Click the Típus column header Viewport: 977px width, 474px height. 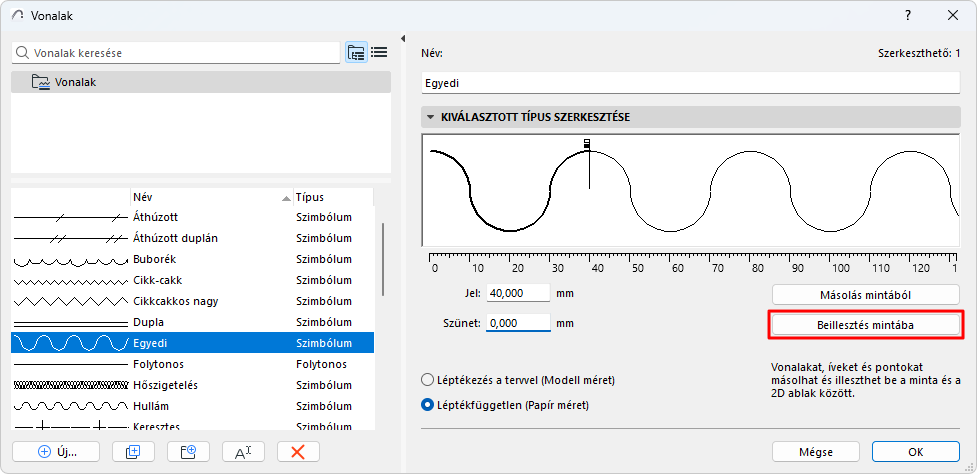tap(333, 197)
